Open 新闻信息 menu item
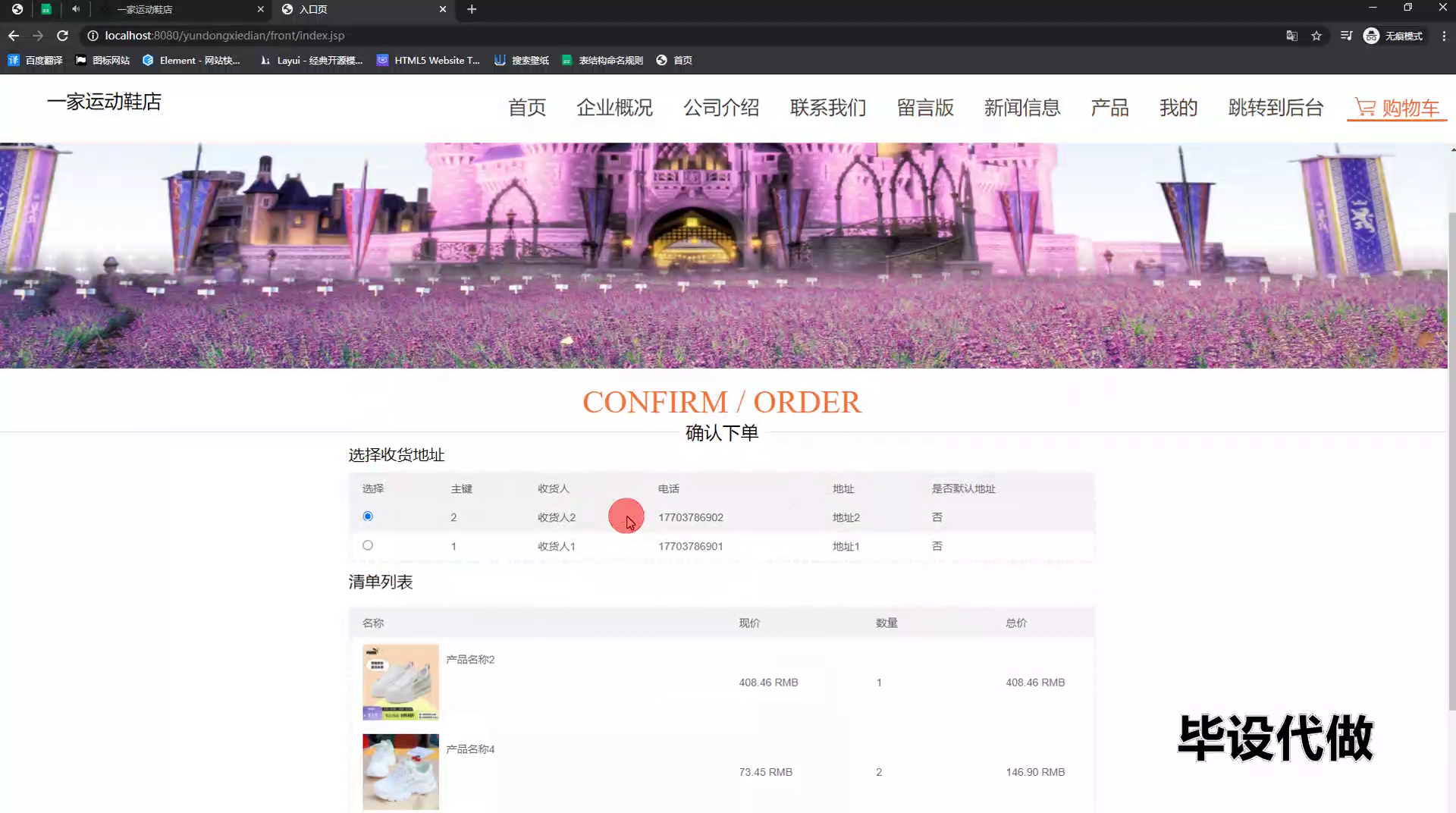This screenshot has height=813, width=1456. [x=1022, y=108]
